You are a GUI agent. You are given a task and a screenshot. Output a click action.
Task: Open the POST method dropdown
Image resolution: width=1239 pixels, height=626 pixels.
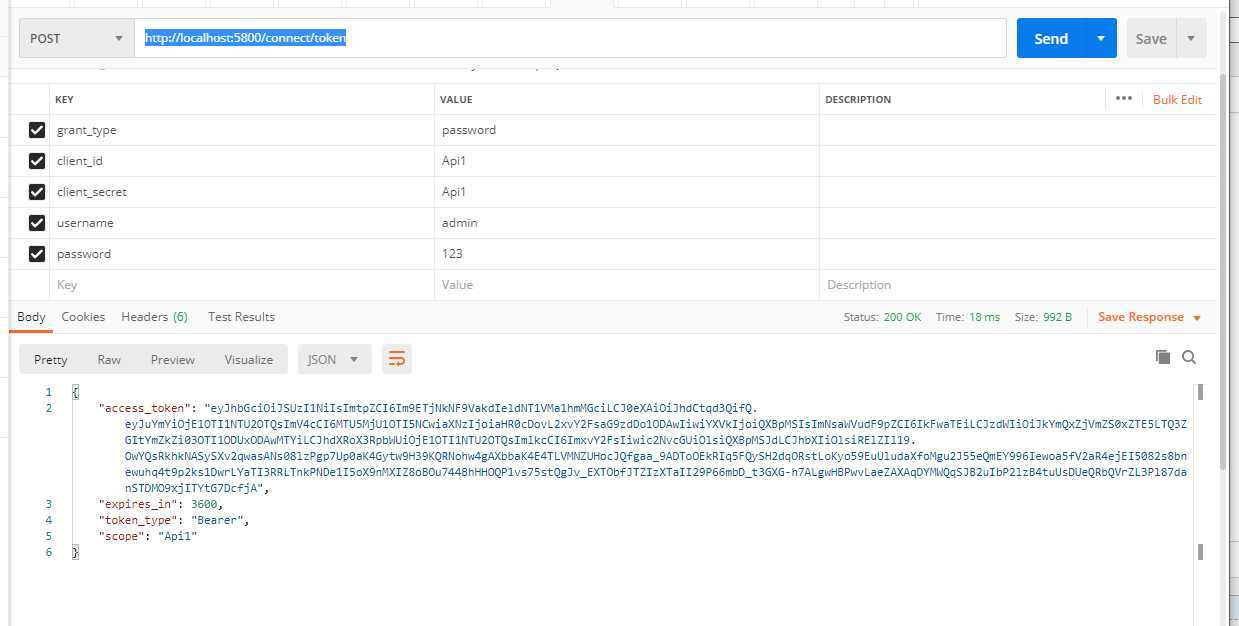pos(77,38)
